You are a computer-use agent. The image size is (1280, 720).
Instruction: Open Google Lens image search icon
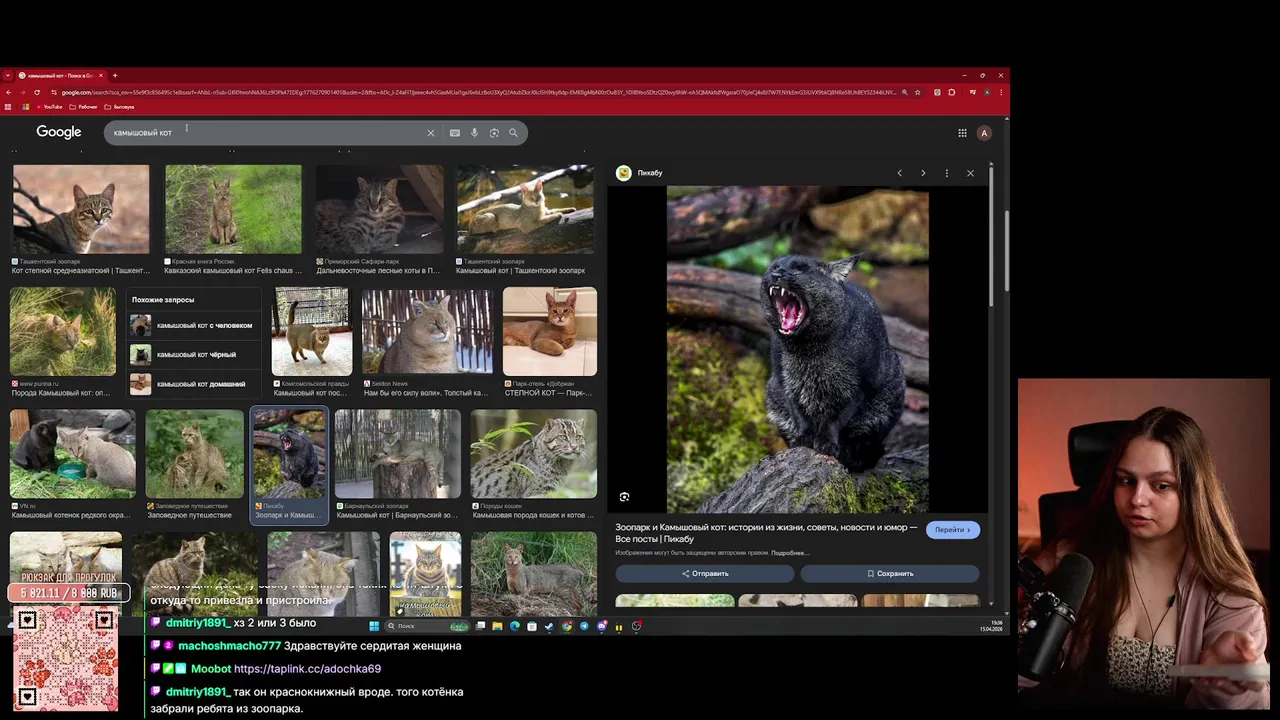(x=494, y=133)
